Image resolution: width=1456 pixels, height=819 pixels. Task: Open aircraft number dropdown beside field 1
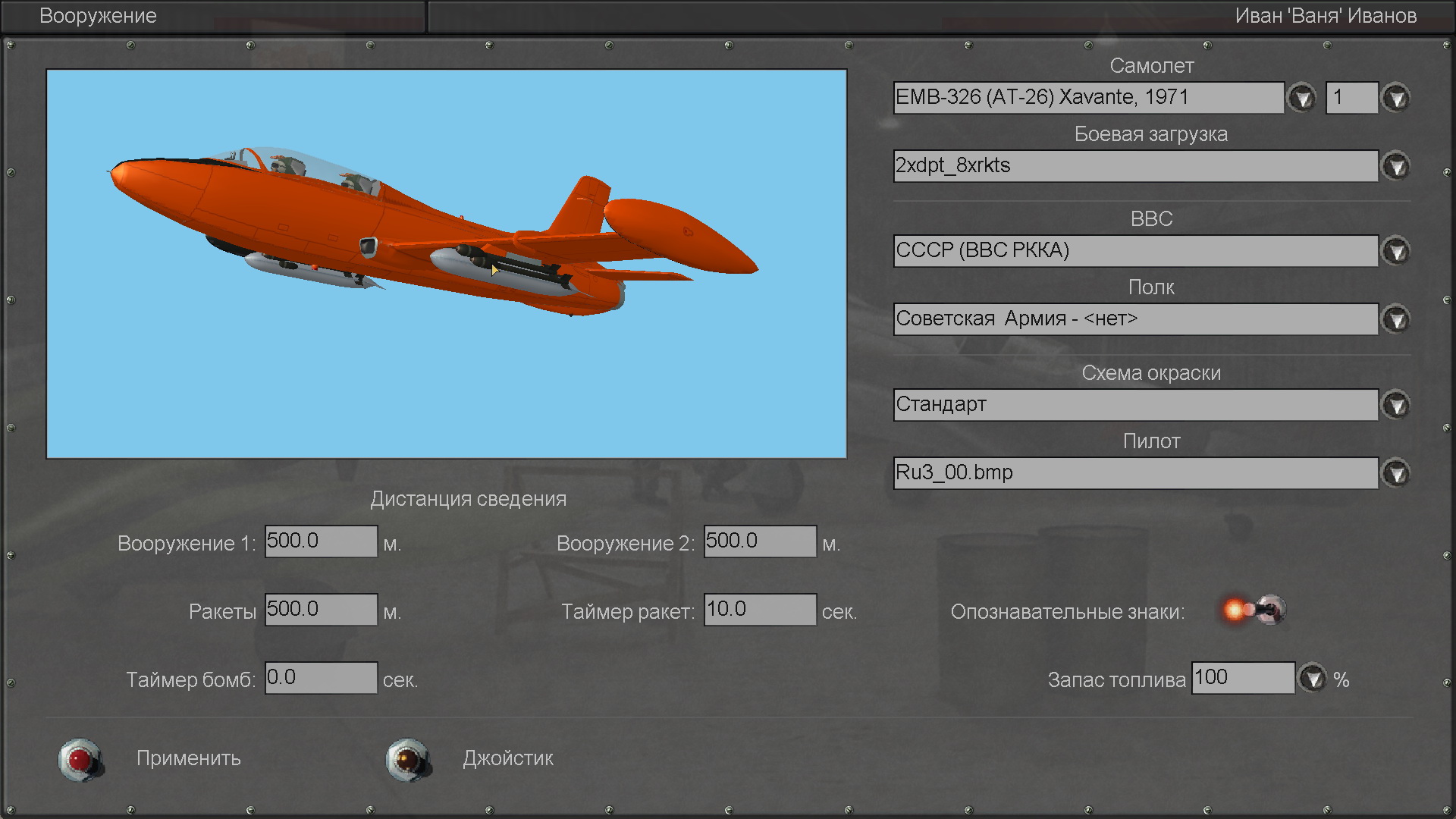[1396, 98]
